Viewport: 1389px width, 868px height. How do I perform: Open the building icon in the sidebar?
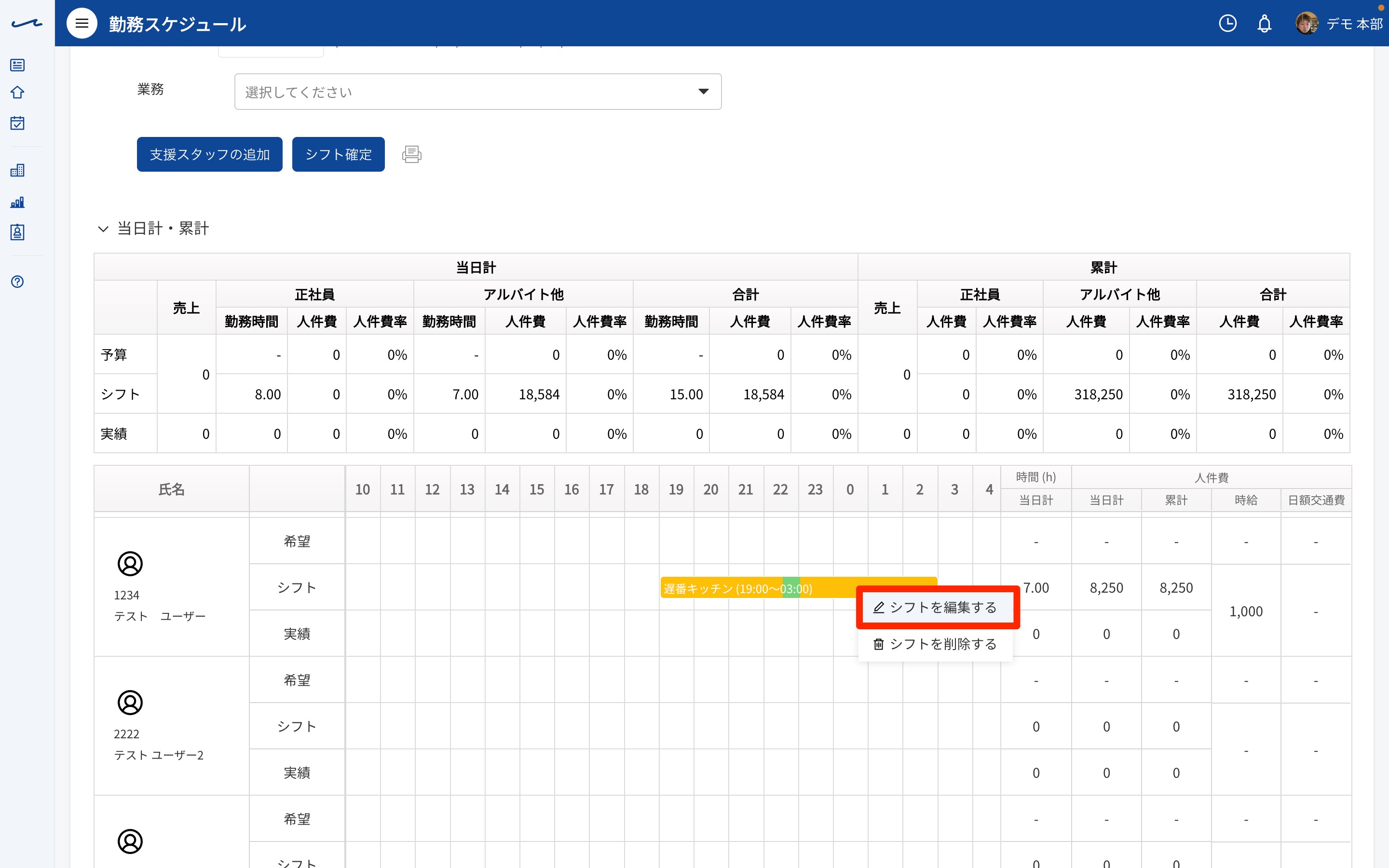click(18, 170)
